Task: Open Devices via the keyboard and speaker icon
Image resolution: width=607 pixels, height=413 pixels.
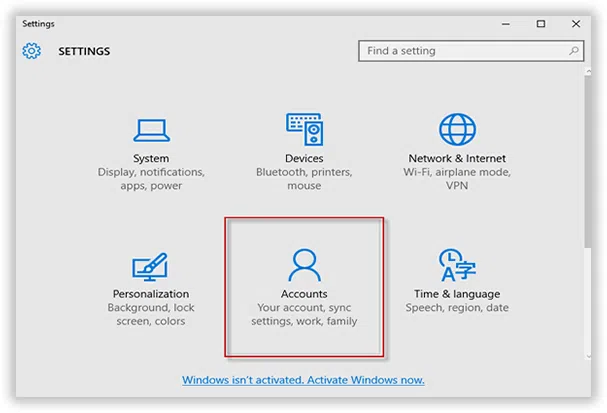Action: point(303,129)
